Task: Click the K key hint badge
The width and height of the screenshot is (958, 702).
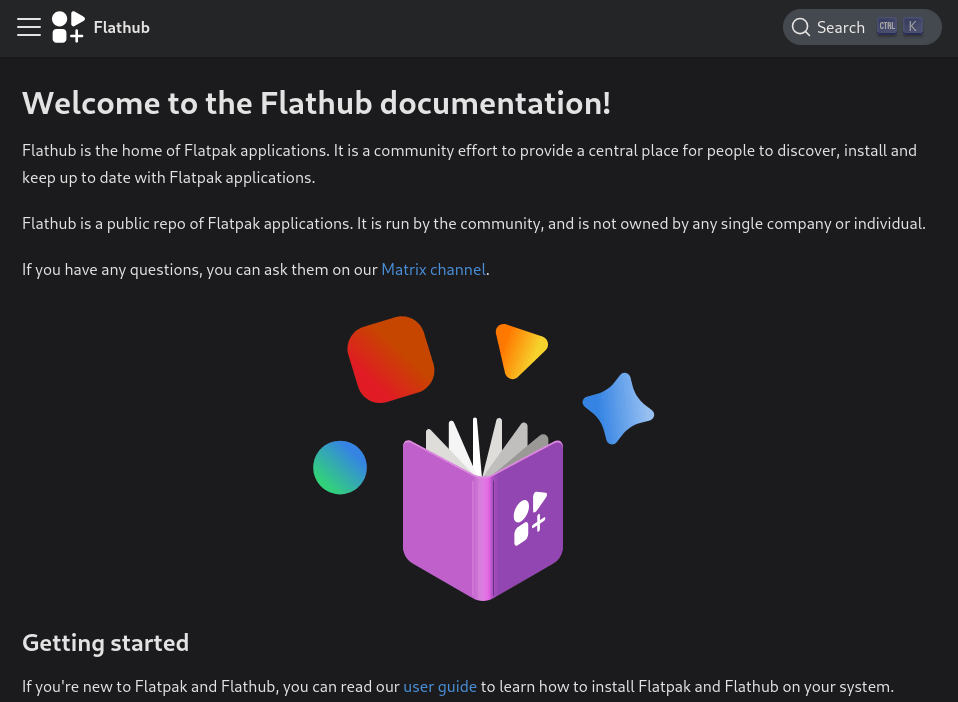Action: (912, 26)
